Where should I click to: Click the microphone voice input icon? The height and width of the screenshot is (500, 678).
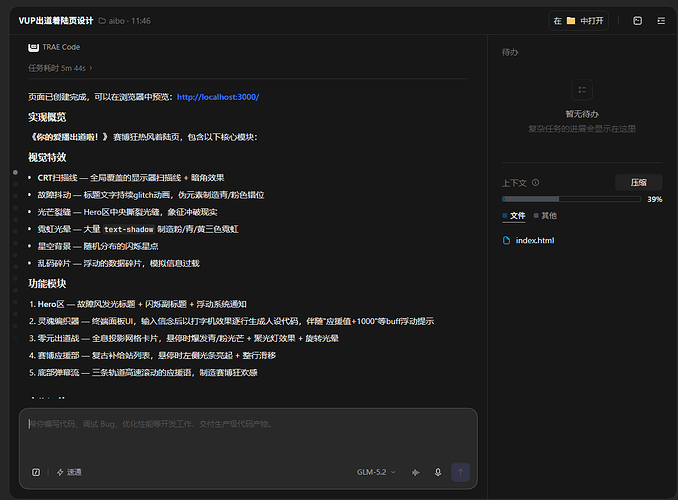click(438, 472)
